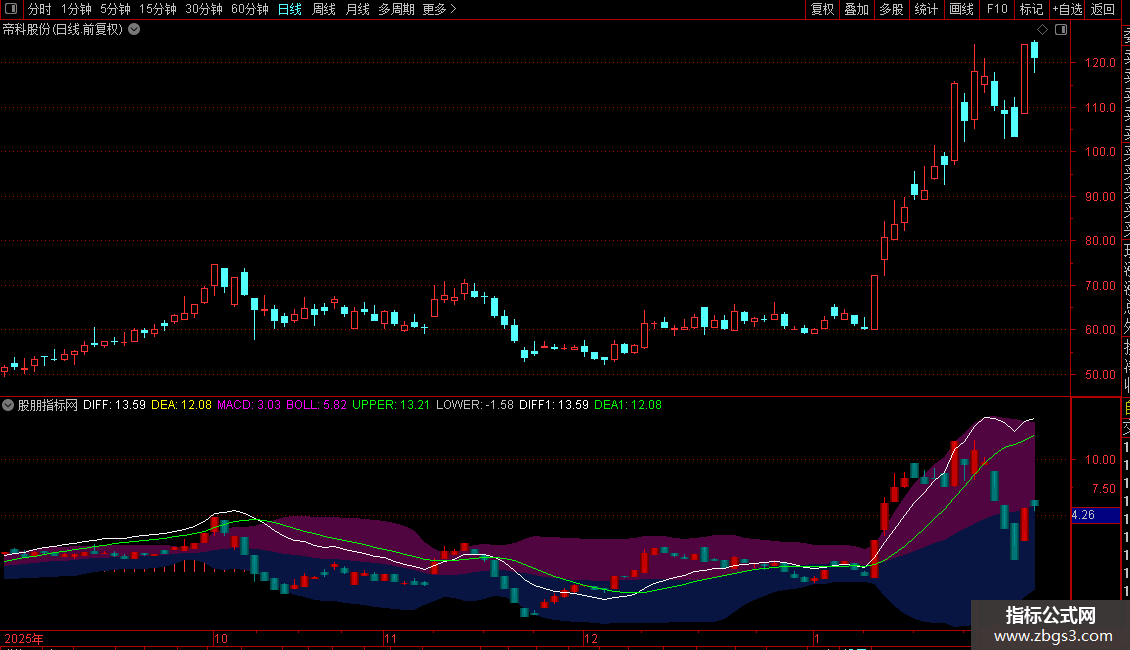Screen dimensions: 1130x650
Task: Switch to 周线 weekly chart
Action: (x=324, y=9)
